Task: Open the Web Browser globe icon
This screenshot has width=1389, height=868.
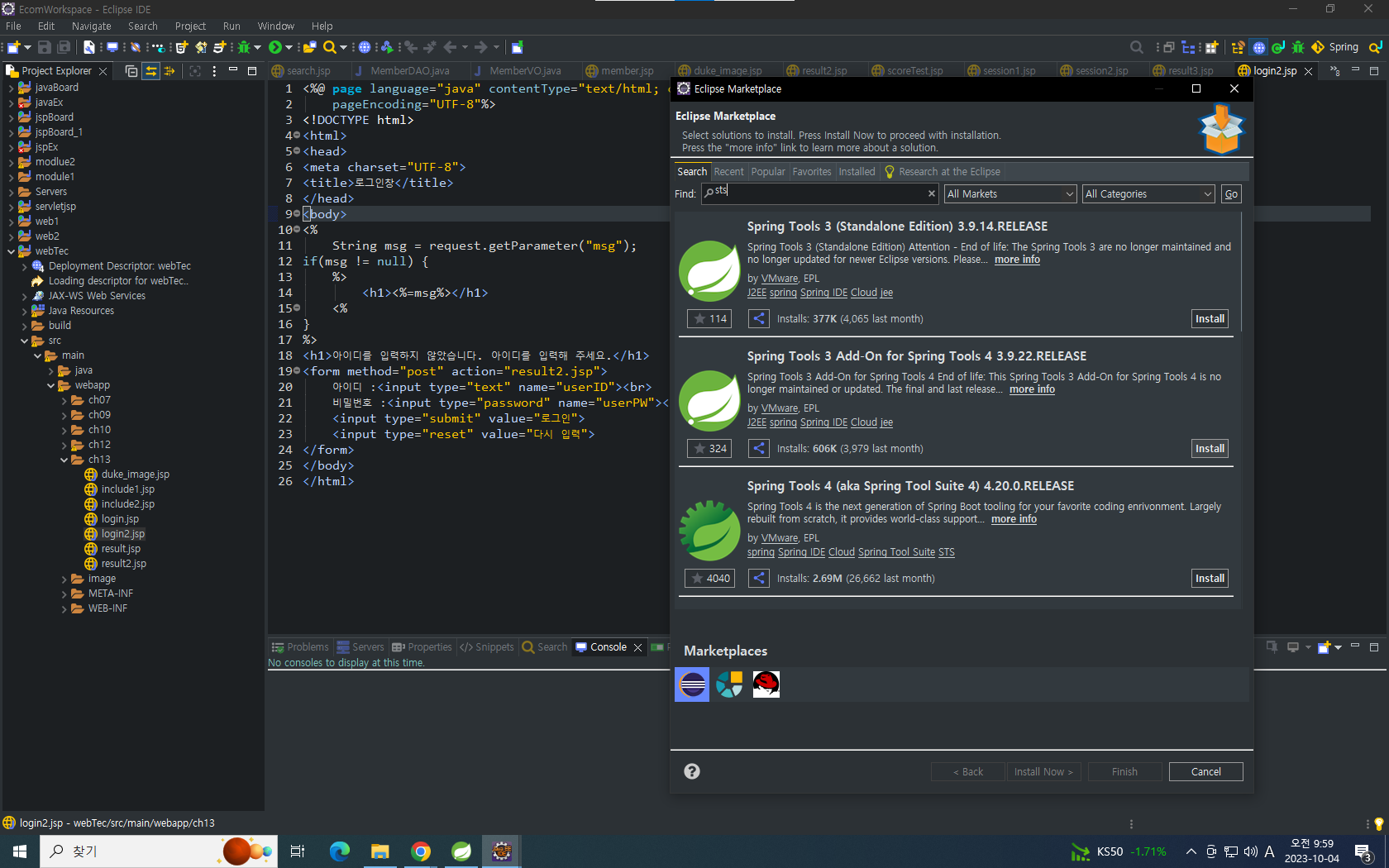Action: [x=365, y=47]
